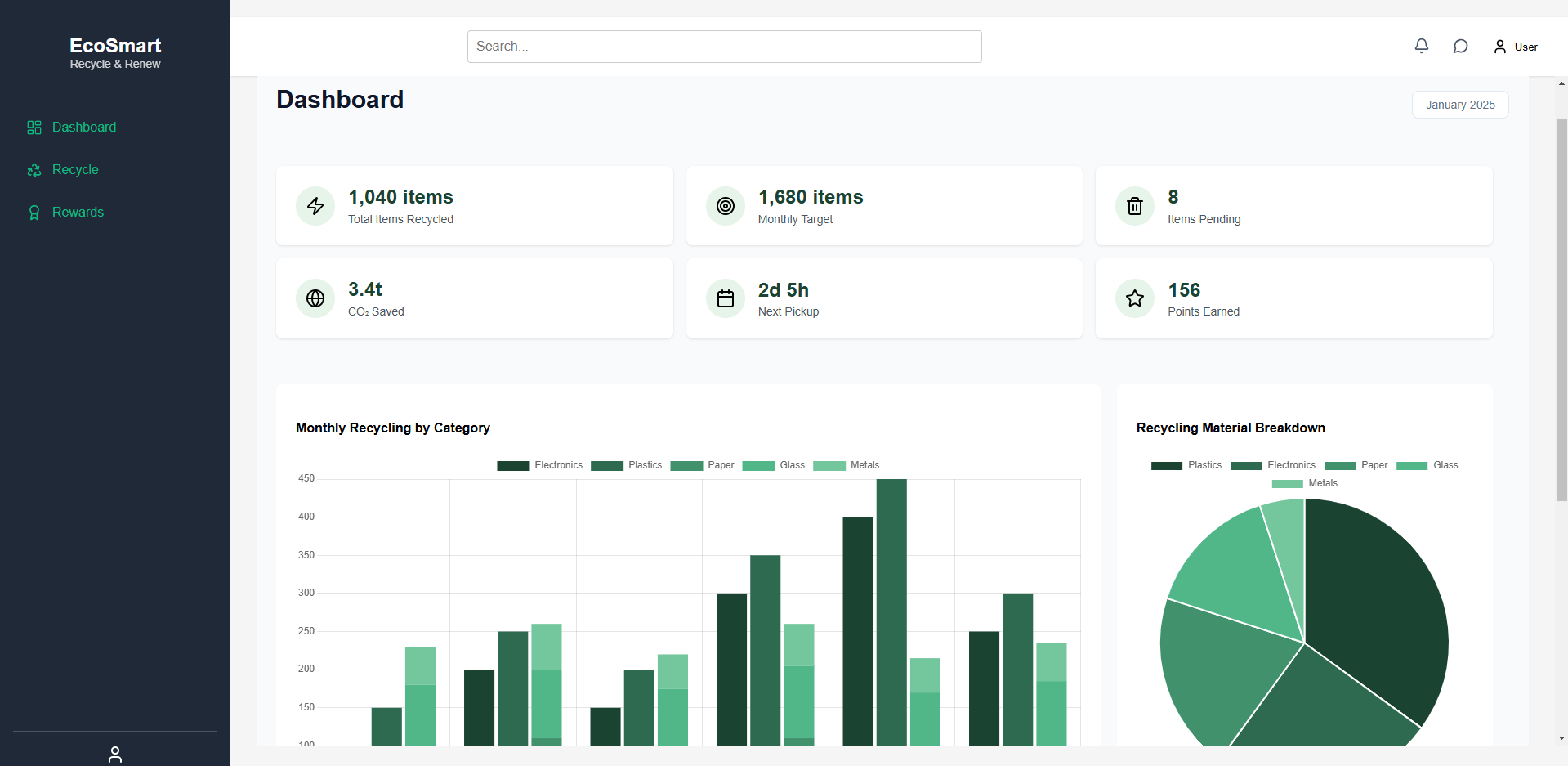Toggle Metals in the pie chart legend
The width and height of the screenshot is (1568, 766).
1305,483
